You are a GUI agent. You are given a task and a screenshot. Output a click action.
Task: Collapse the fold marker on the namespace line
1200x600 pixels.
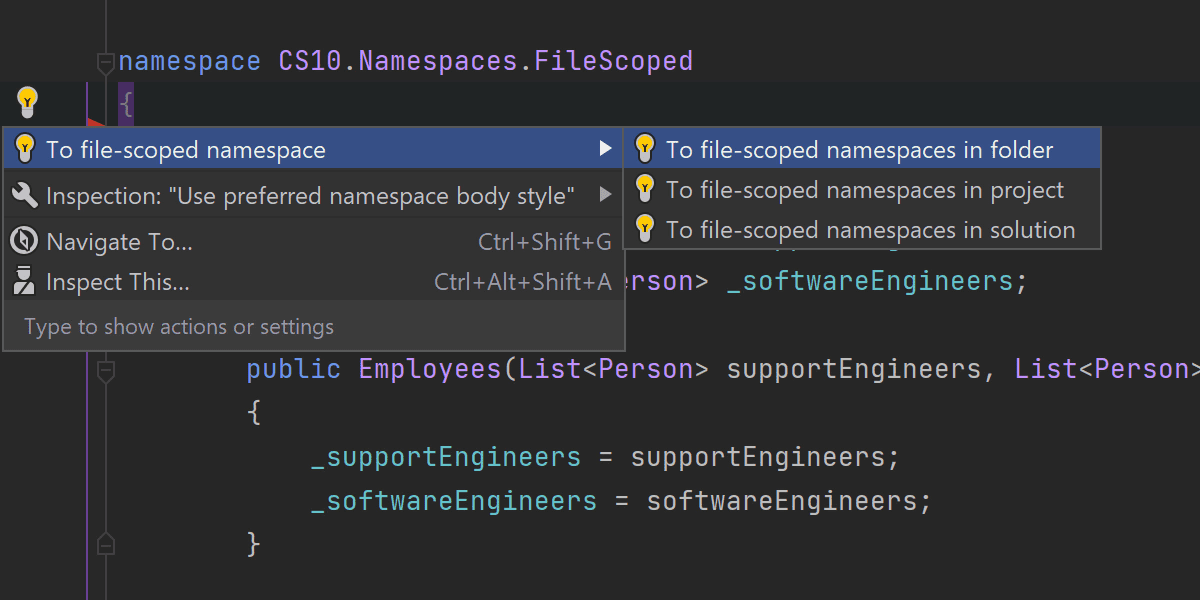(105, 63)
